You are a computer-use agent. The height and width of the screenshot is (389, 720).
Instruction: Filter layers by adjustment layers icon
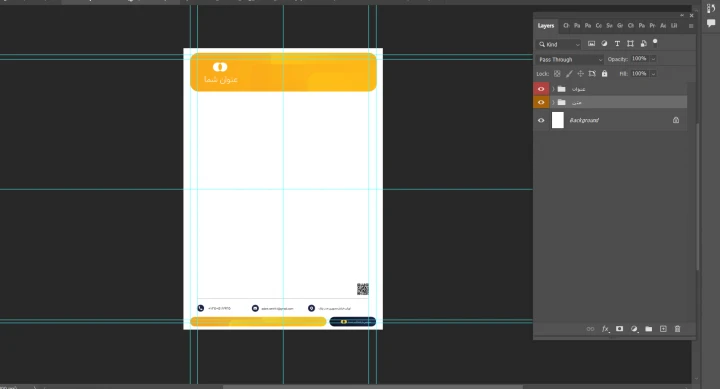[604, 44]
